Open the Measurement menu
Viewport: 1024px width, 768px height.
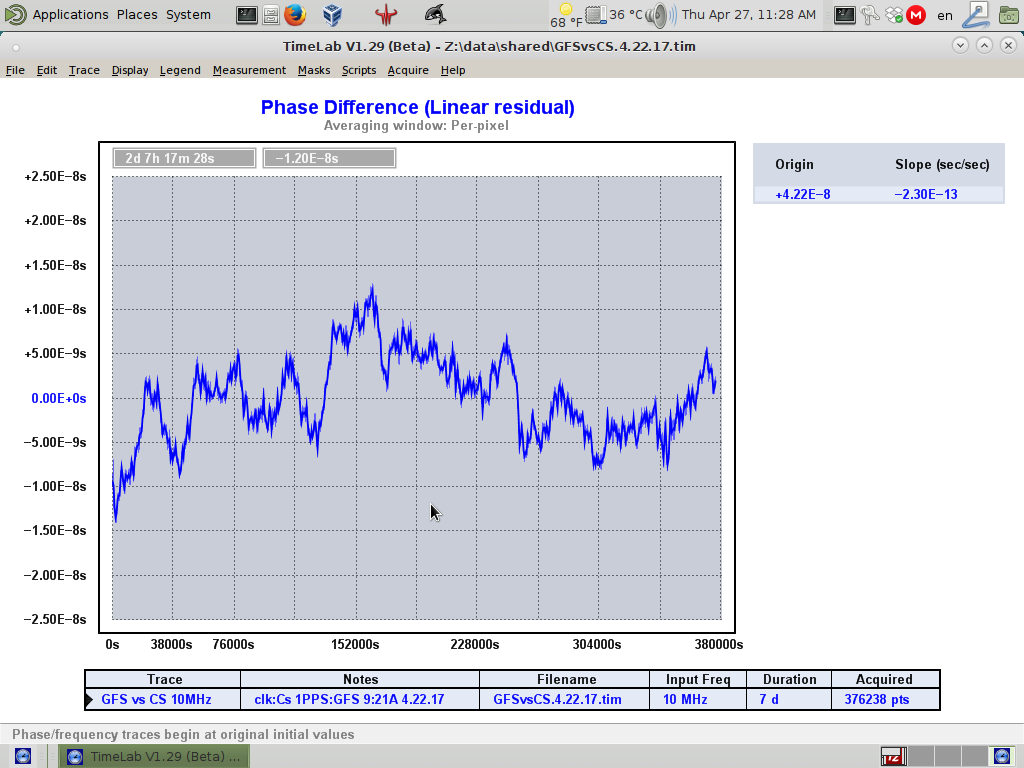[x=249, y=70]
